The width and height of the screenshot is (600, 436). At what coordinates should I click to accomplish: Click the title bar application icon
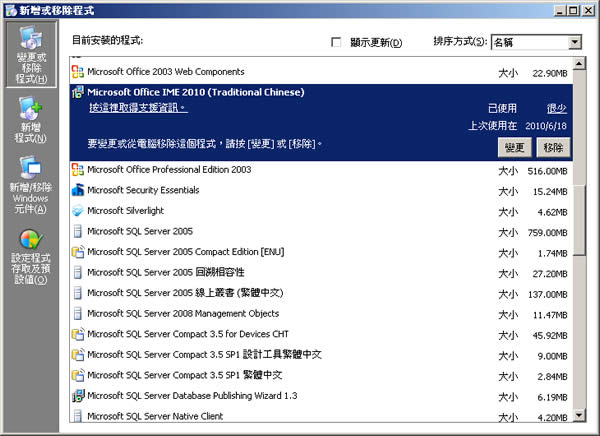coord(11,10)
